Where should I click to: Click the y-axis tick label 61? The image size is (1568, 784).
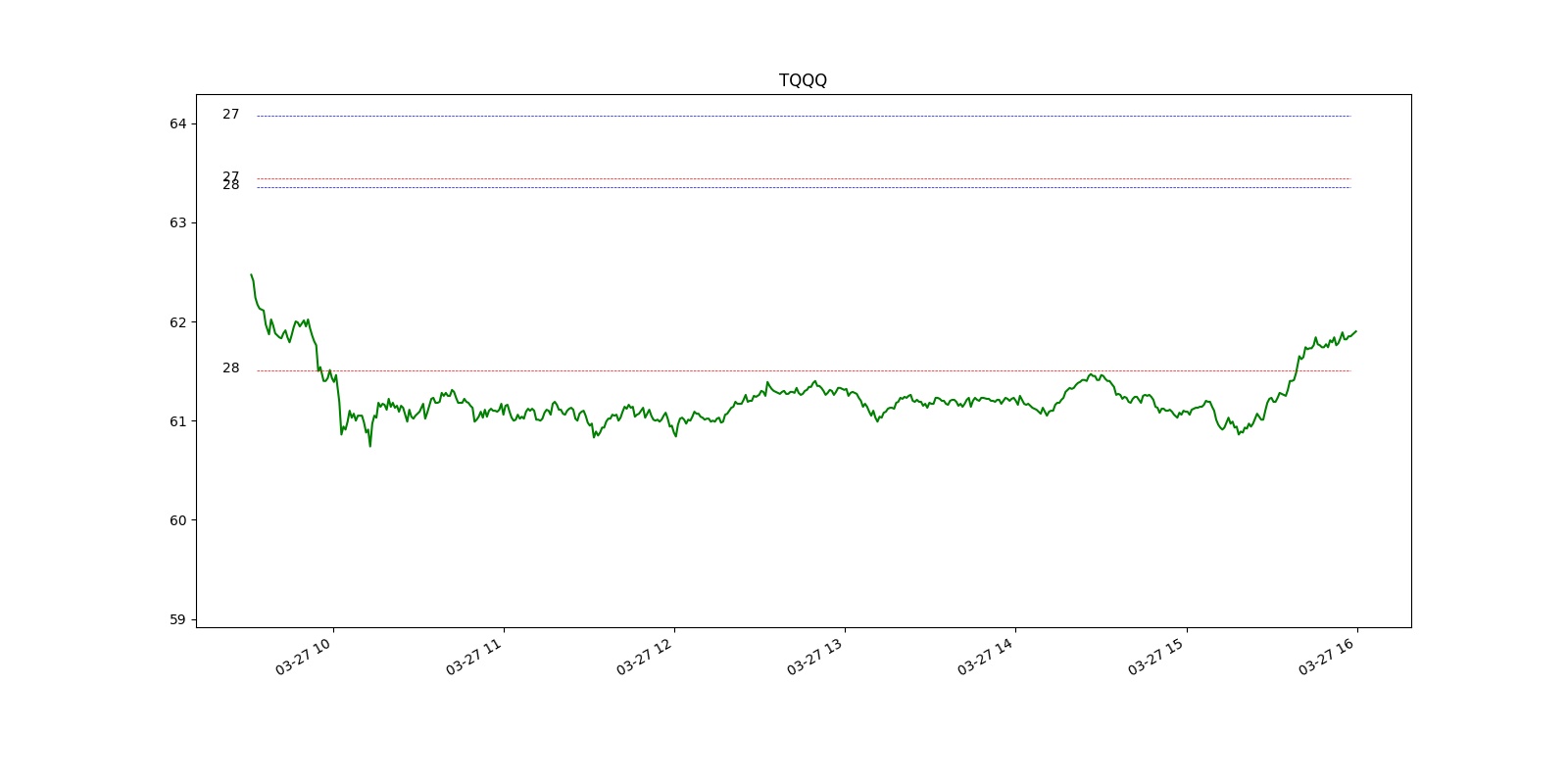pyautogui.click(x=177, y=421)
